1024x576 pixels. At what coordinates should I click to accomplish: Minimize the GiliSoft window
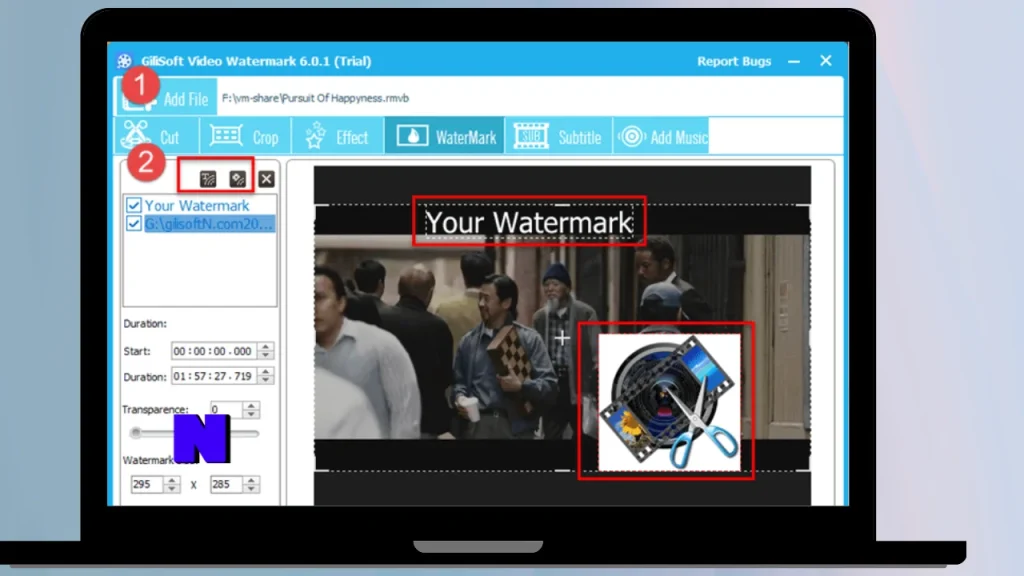click(x=794, y=61)
